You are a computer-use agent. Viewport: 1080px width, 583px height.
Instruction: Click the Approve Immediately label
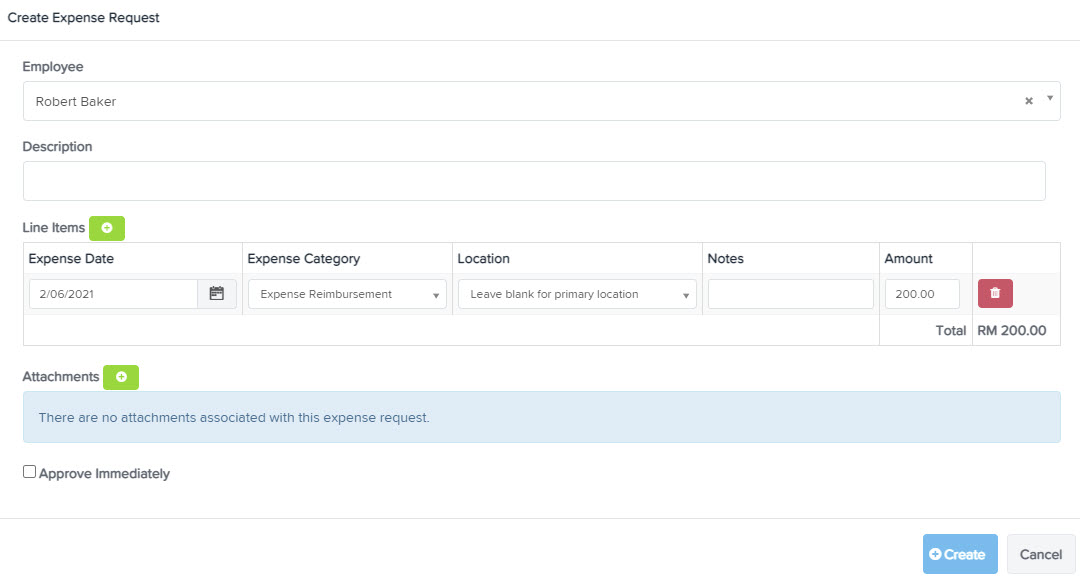(x=104, y=473)
